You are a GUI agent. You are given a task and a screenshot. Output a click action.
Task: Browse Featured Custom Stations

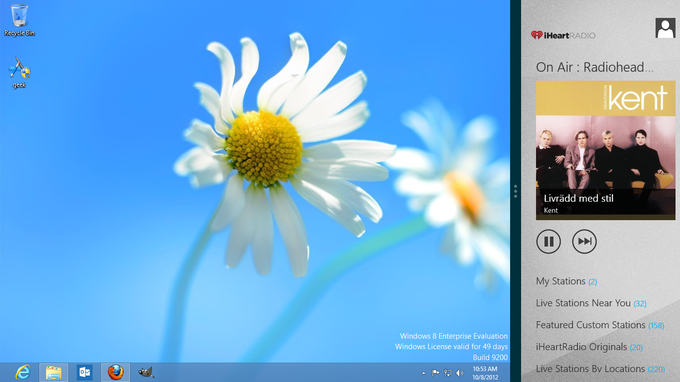(600, 325)
